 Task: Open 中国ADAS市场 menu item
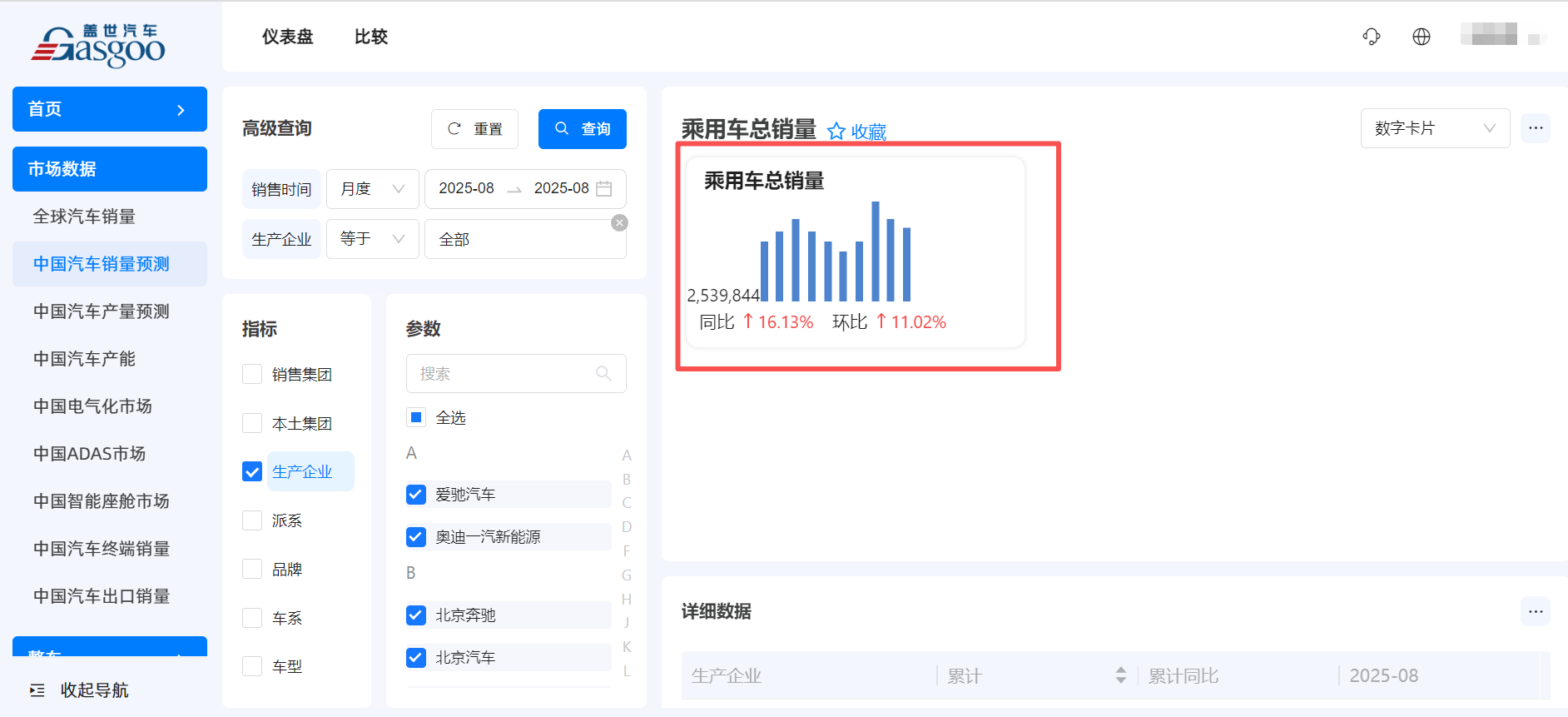(x=110, y=454)
